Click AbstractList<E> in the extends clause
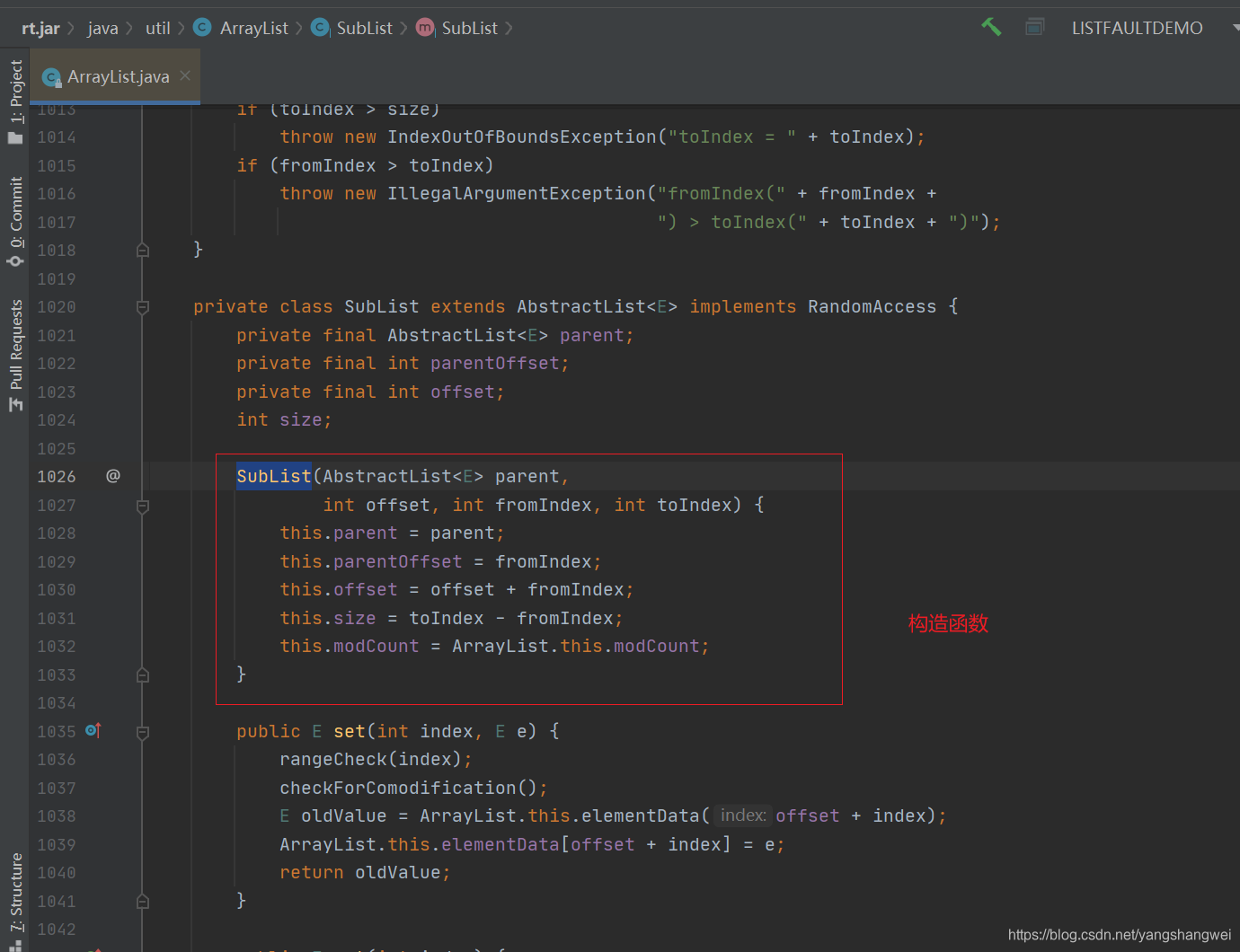 598,306
